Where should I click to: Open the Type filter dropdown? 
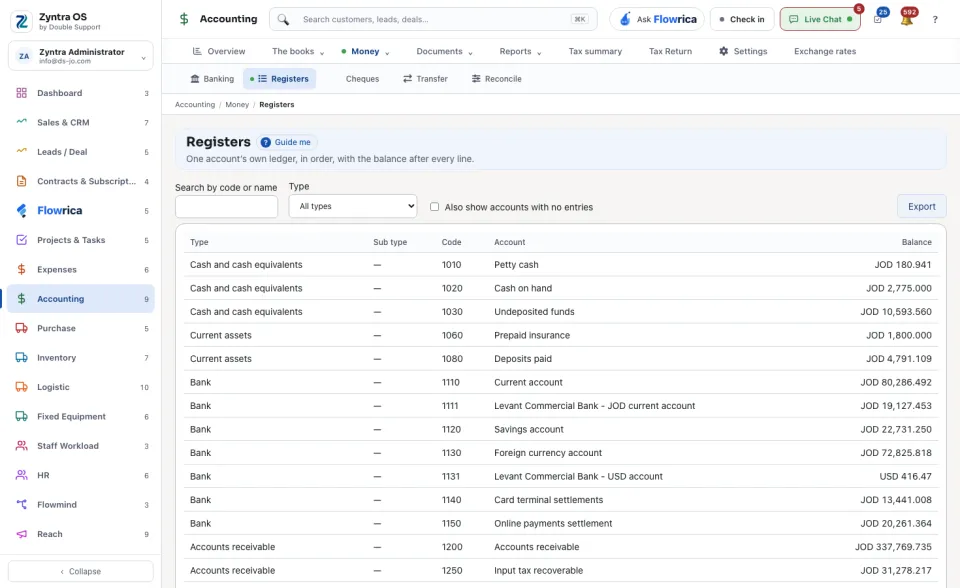point(353,206)
